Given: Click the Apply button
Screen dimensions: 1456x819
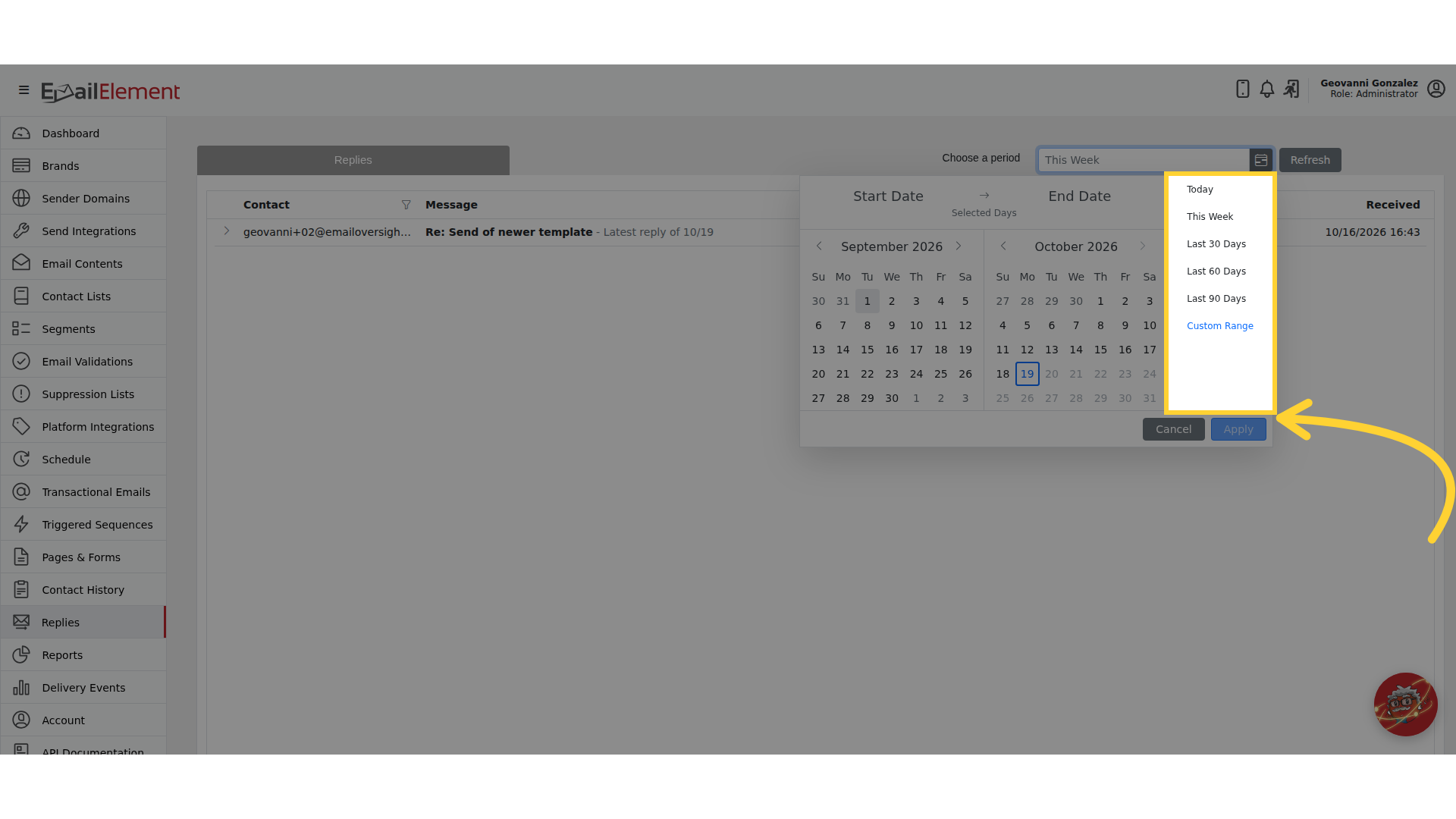Looking at the screenshot, I should tap(1238, 429).
